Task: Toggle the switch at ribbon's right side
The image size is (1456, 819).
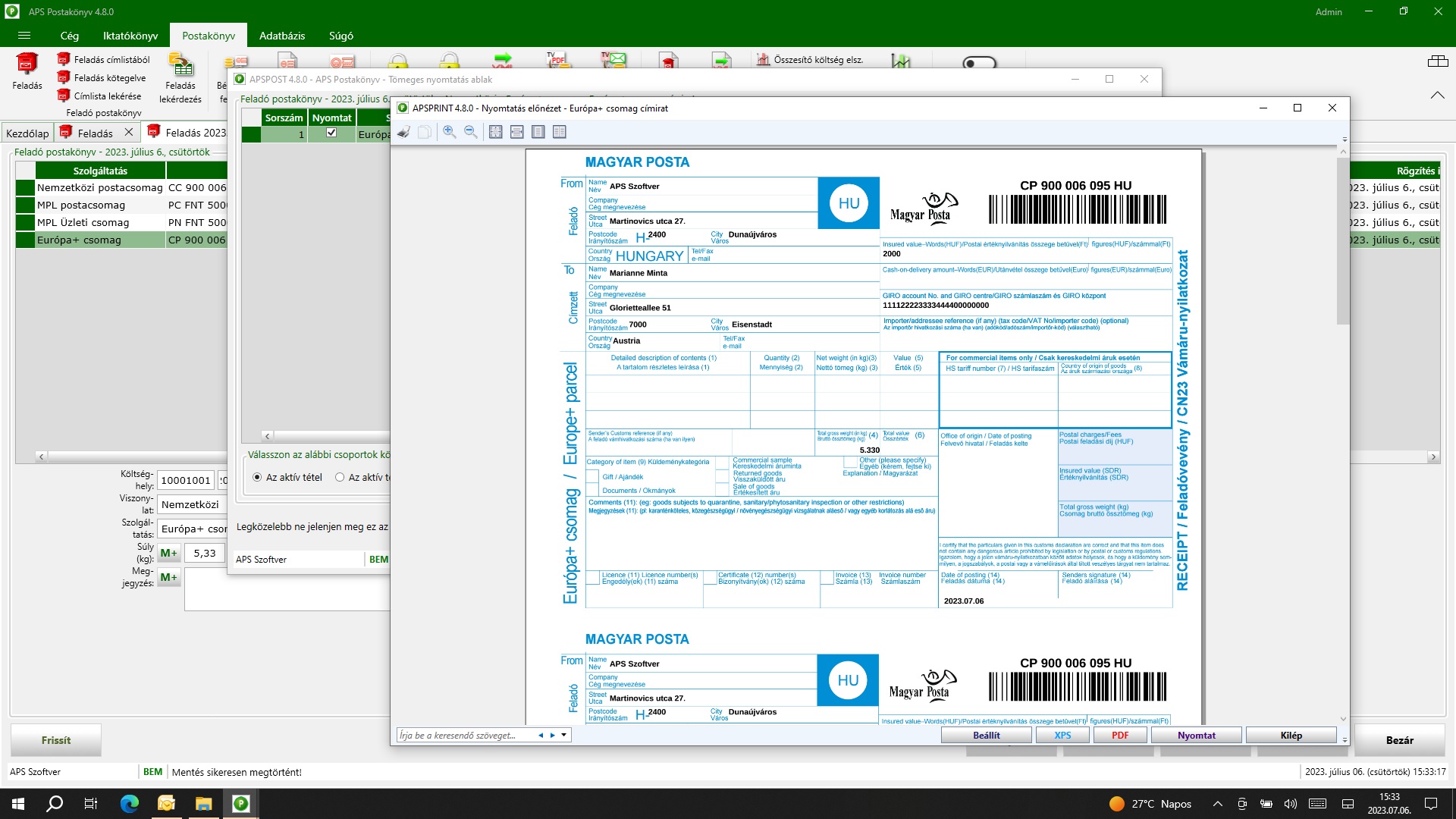Action: coord(980,62)
